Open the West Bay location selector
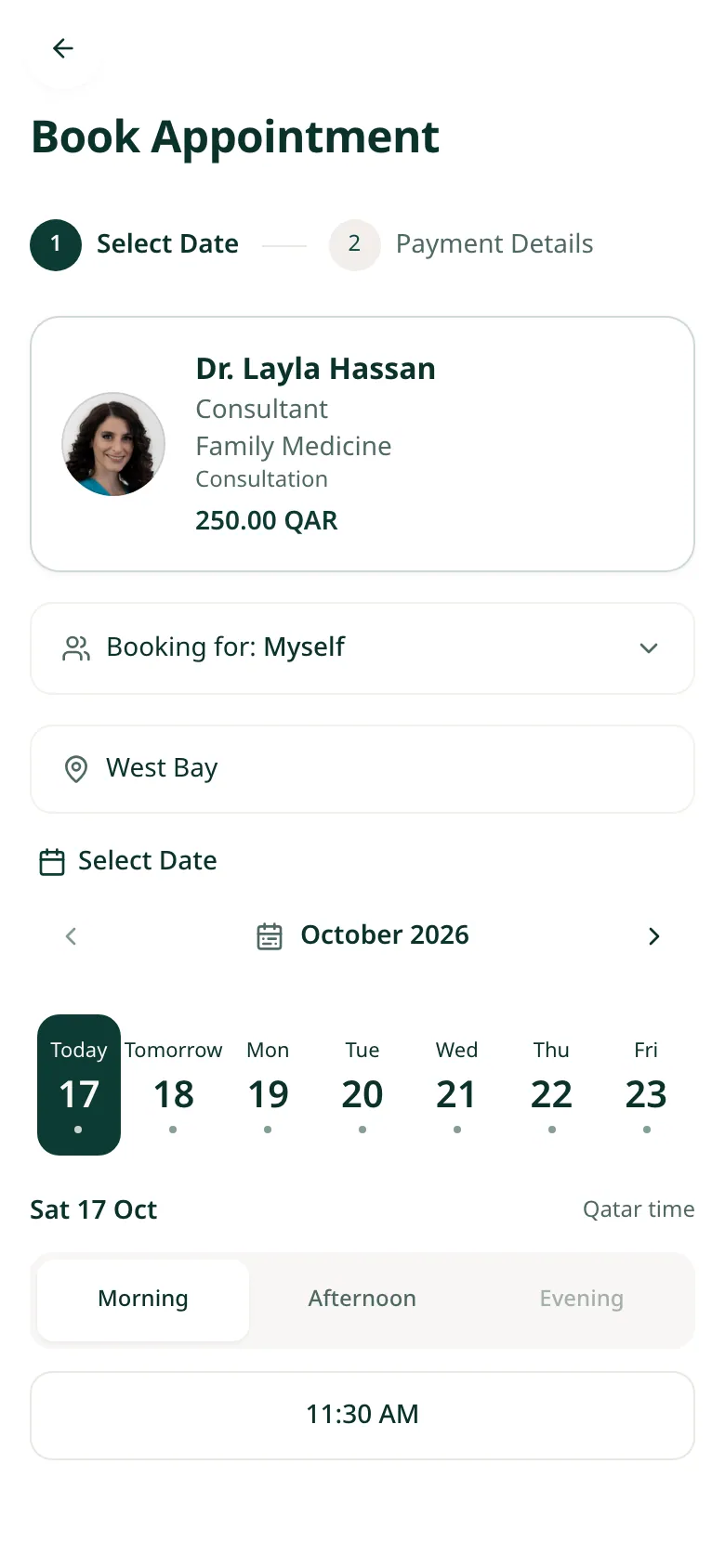Screen dimensions: 725x1568 (362, 769)
